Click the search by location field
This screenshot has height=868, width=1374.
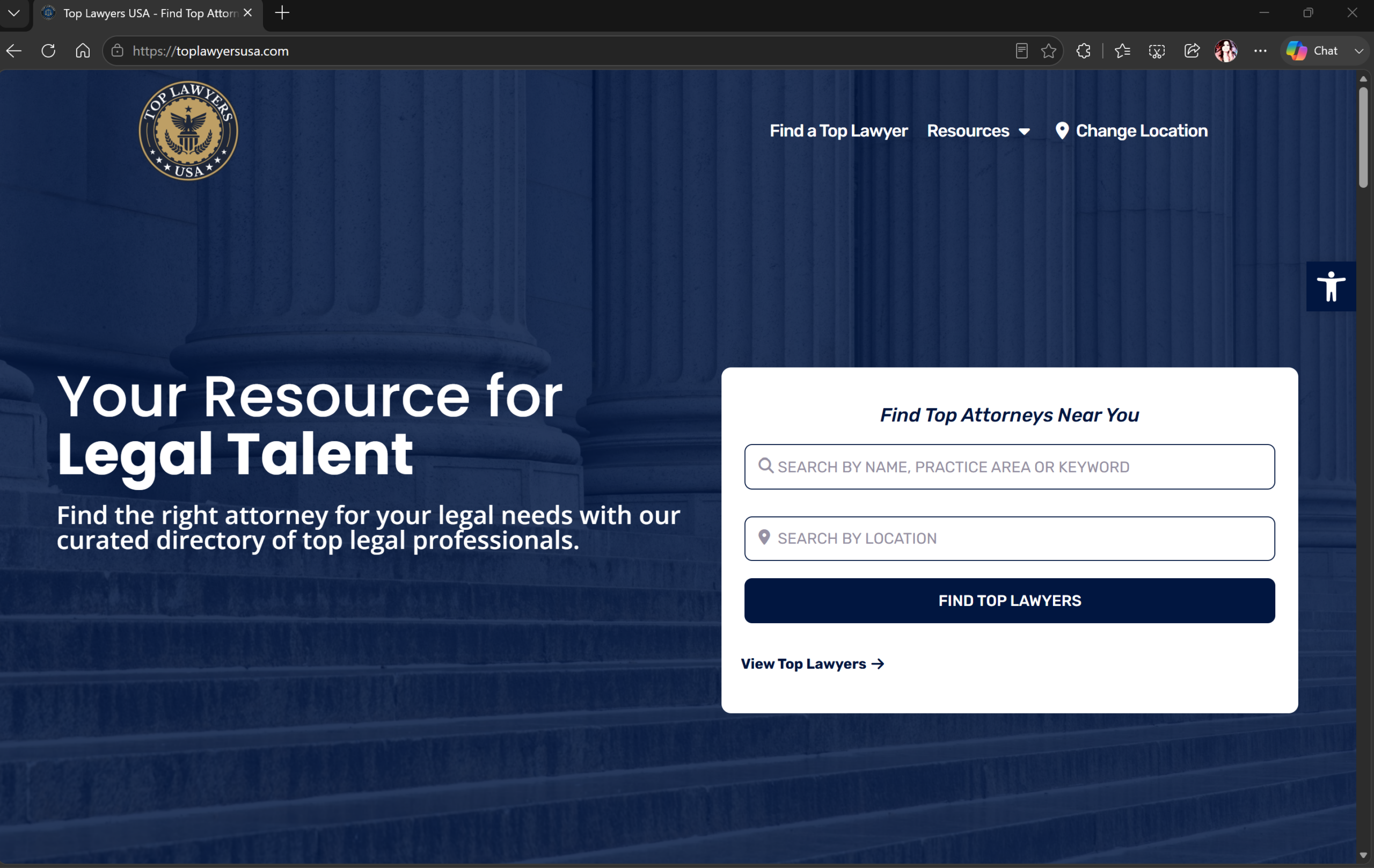pos(1009,539)
